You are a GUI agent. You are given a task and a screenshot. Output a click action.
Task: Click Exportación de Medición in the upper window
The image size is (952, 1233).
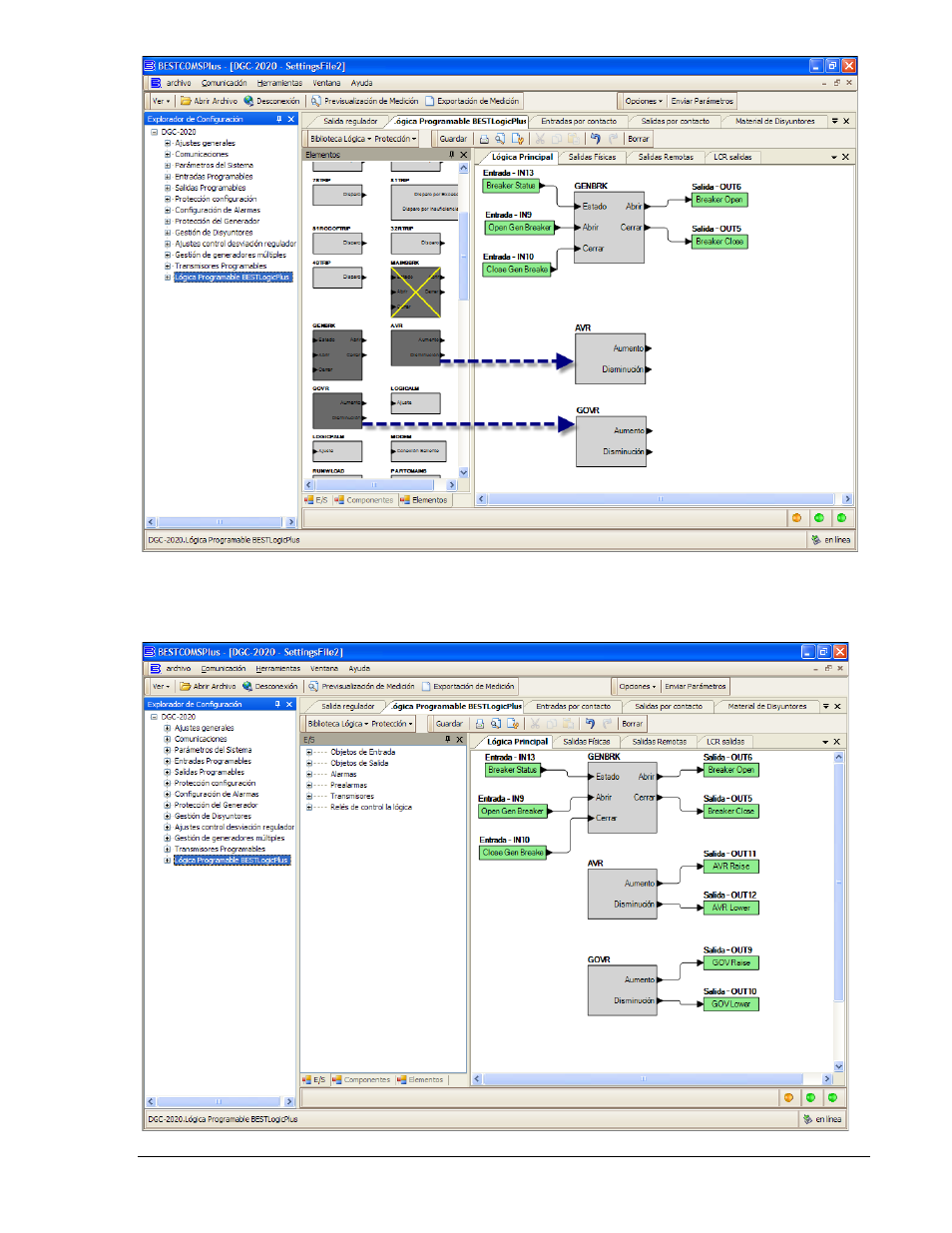[472, 101]
